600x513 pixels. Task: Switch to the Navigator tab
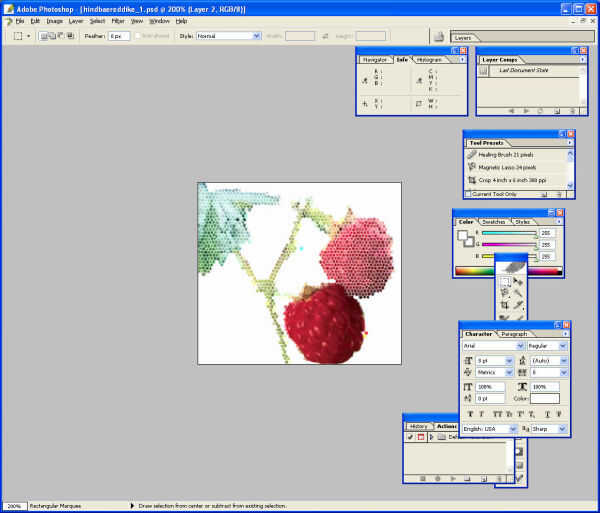click(x=375, y=60)
